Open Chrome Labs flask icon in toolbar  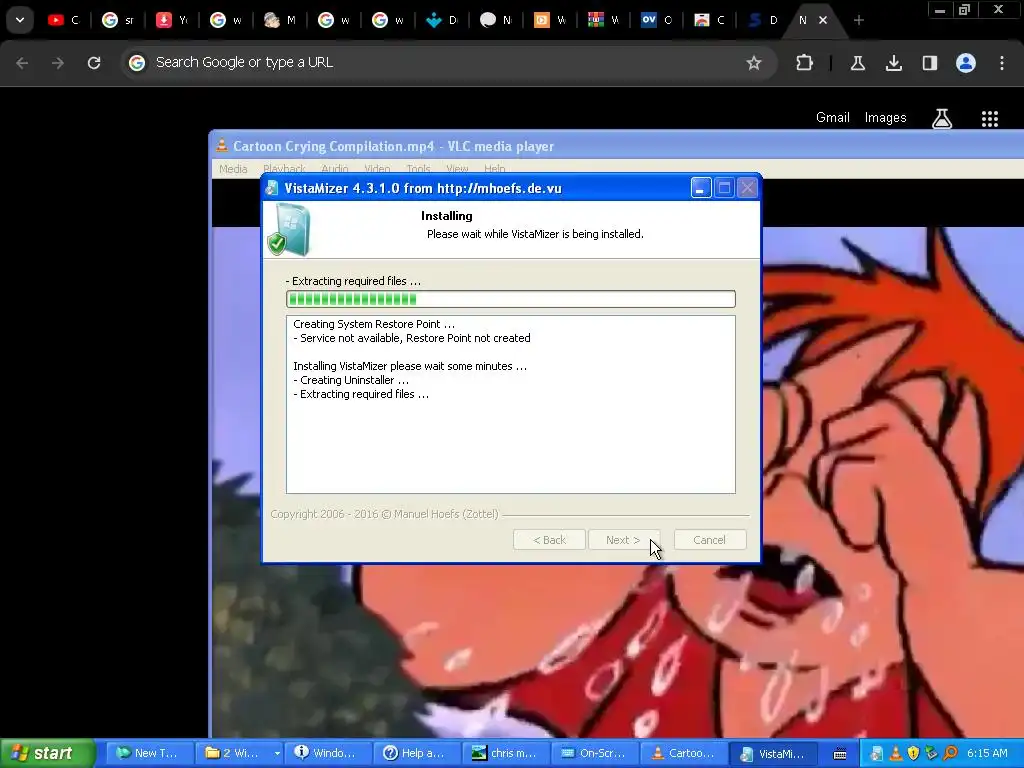click(857, 63)
